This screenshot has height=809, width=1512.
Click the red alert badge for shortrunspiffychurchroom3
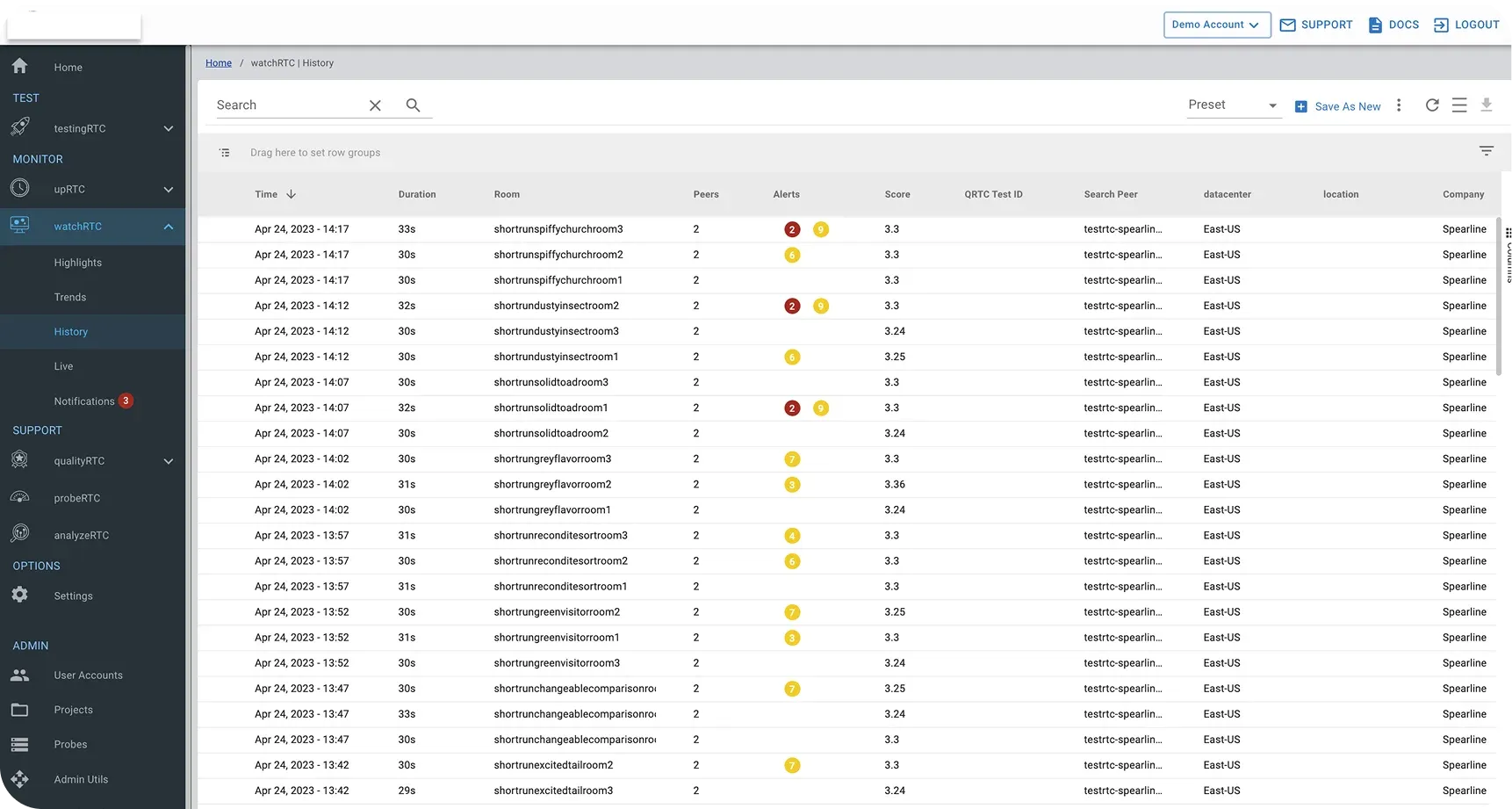[x=792, y=230]
